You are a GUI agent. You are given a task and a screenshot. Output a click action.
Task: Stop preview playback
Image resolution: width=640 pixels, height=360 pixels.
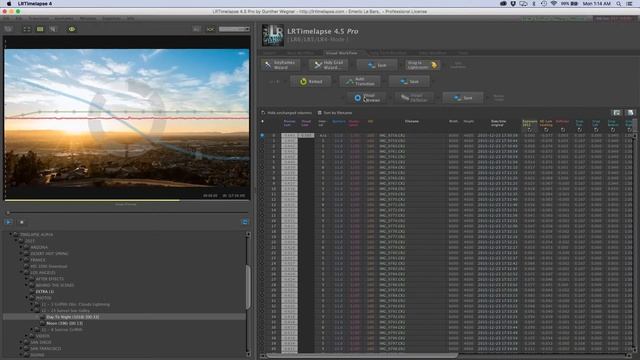(22, 222)
